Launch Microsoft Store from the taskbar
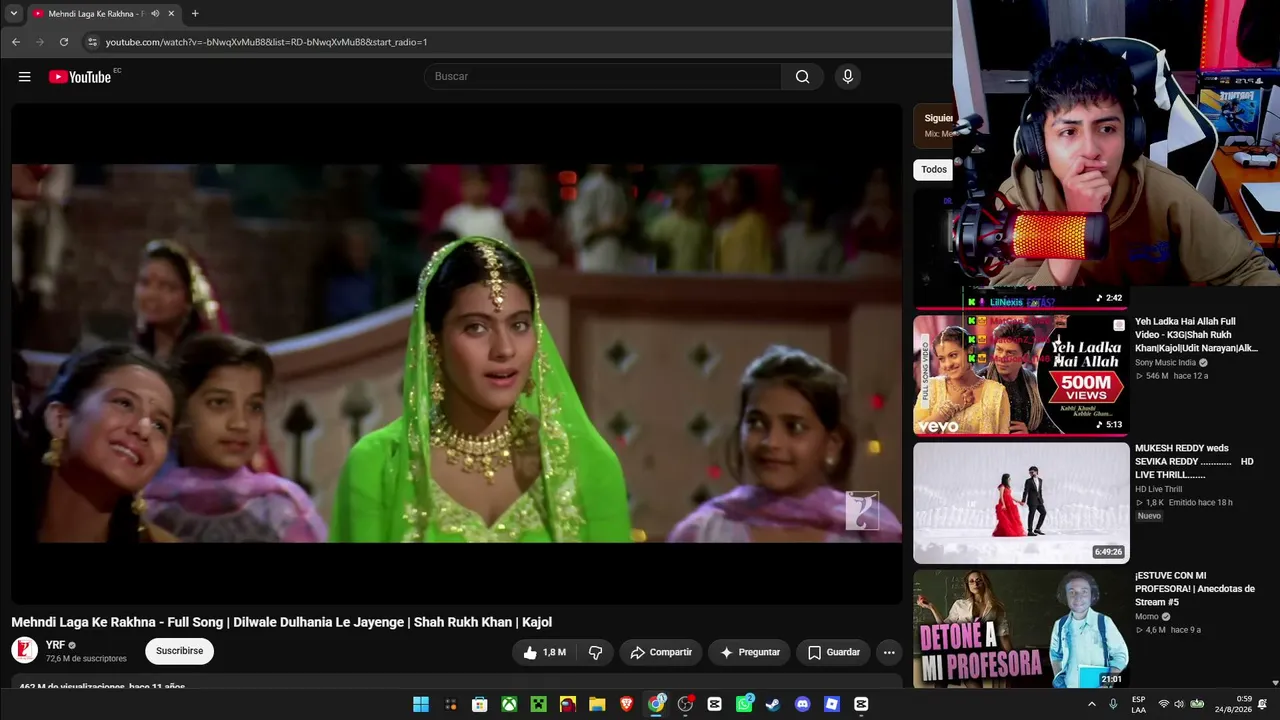The height and width of the screenshot is (720, 1280). point(480,705)
